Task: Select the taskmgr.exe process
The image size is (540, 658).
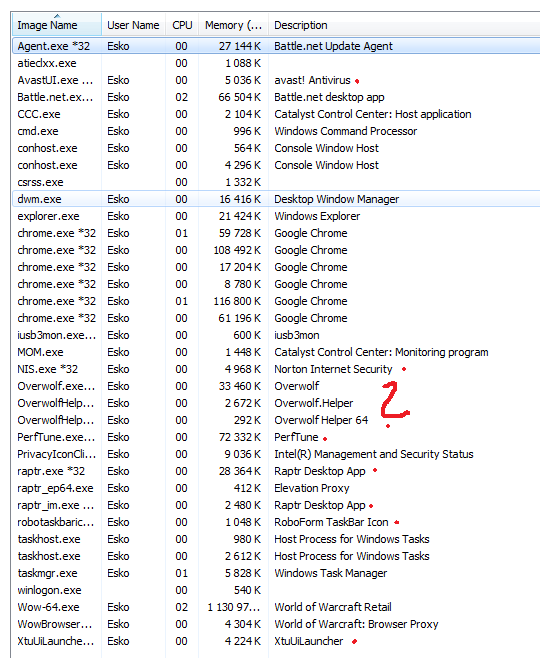Action: click(276, 573)
